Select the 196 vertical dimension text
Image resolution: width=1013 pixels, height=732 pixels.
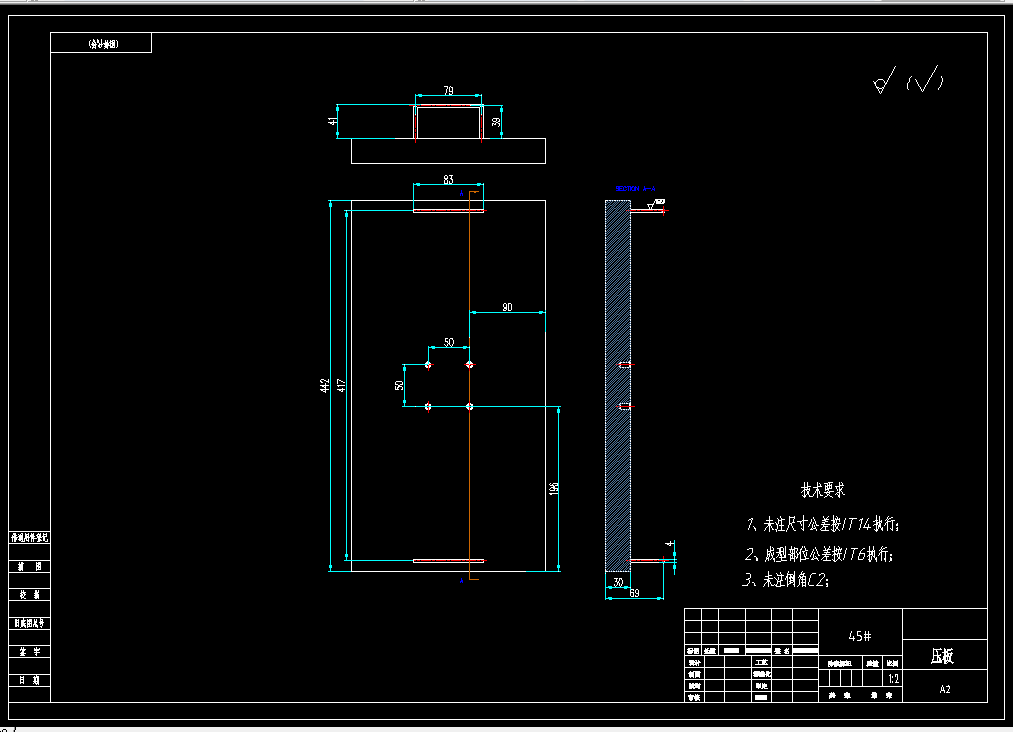click(x=554, y=489)
